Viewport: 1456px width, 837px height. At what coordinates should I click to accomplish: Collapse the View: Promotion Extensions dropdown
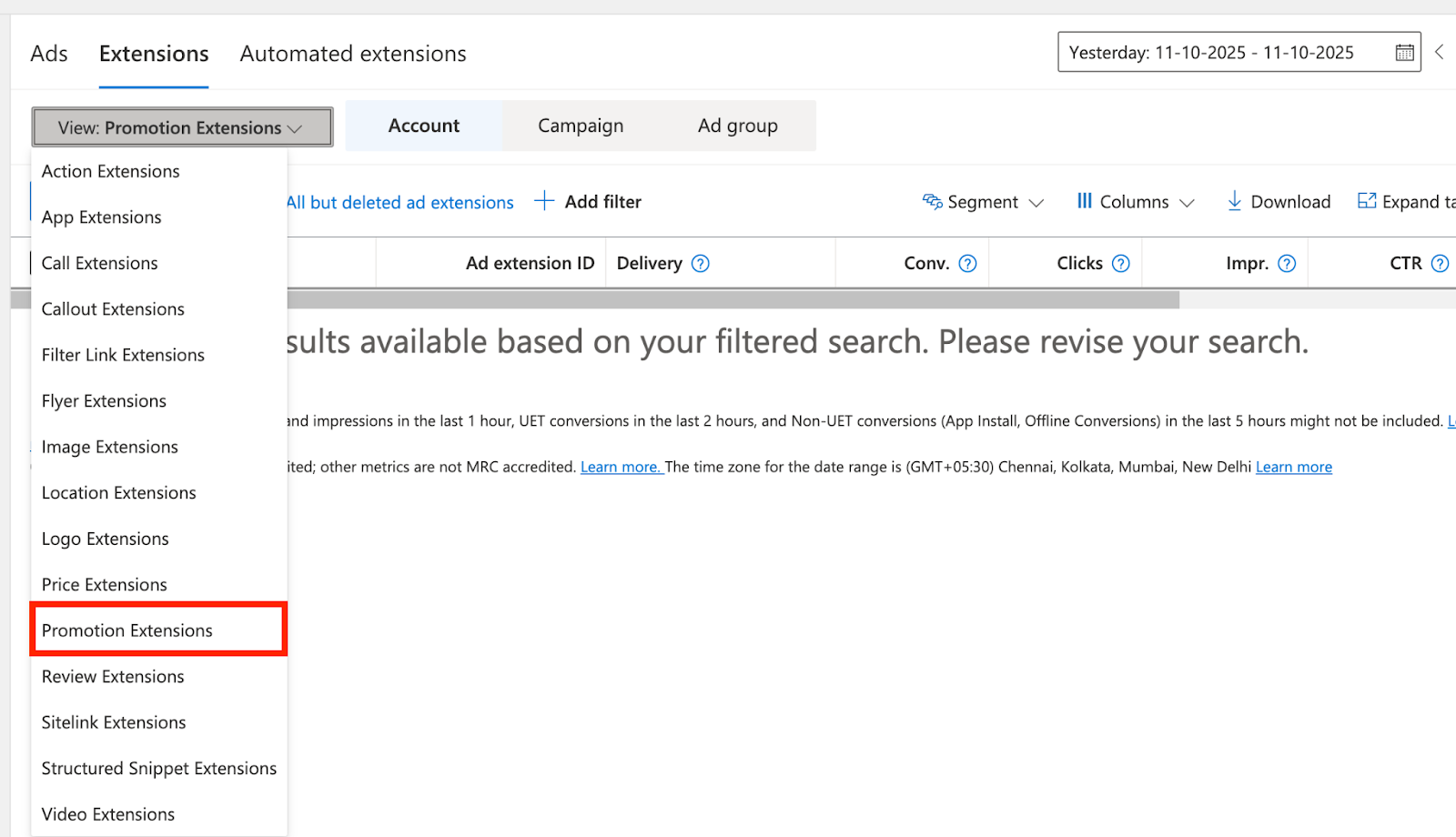tap(182, 127)
